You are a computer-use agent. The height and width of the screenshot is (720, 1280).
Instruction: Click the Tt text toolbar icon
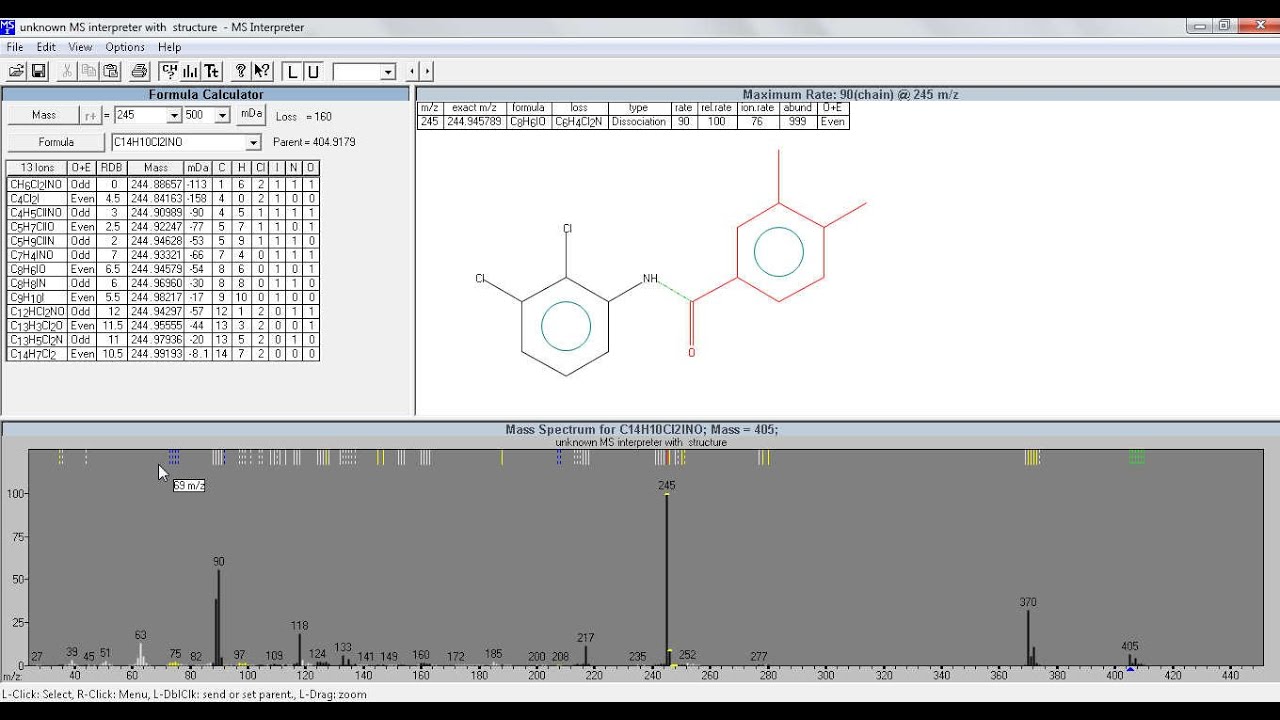[x=212, y=71]
